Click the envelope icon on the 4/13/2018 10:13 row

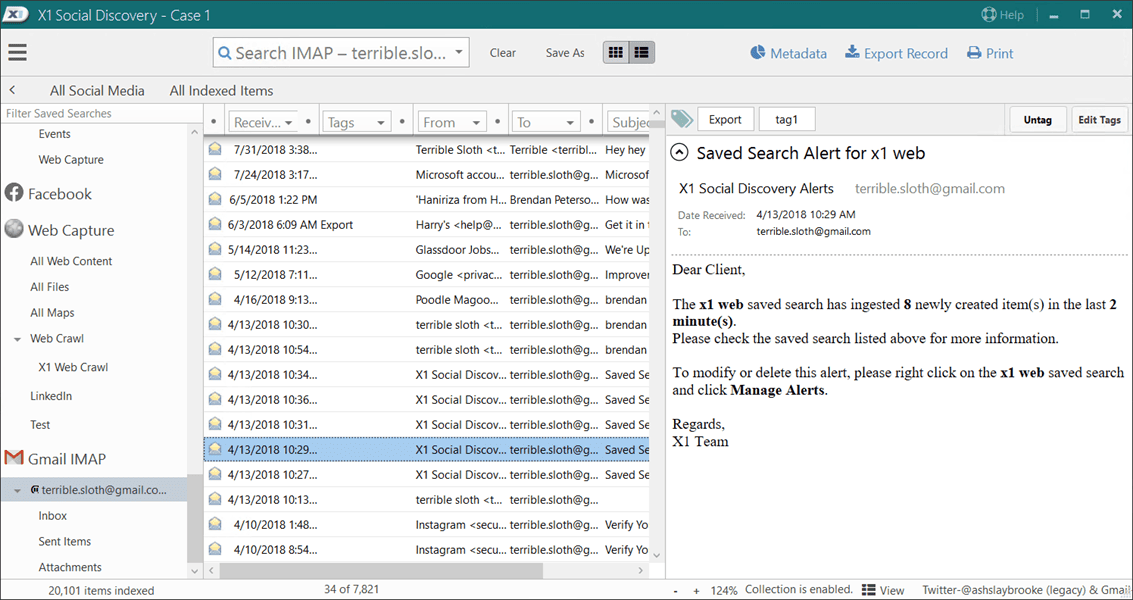point(215,500)
